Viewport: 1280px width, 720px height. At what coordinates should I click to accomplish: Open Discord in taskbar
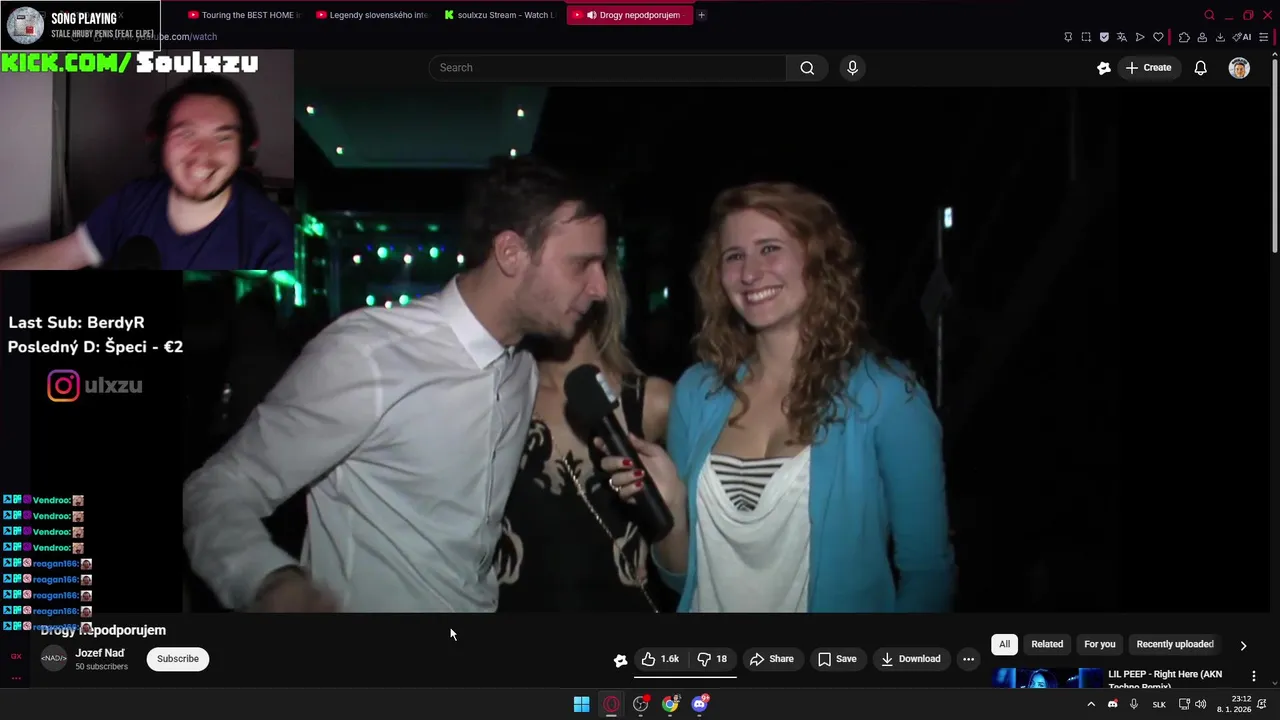pos(700,704)
